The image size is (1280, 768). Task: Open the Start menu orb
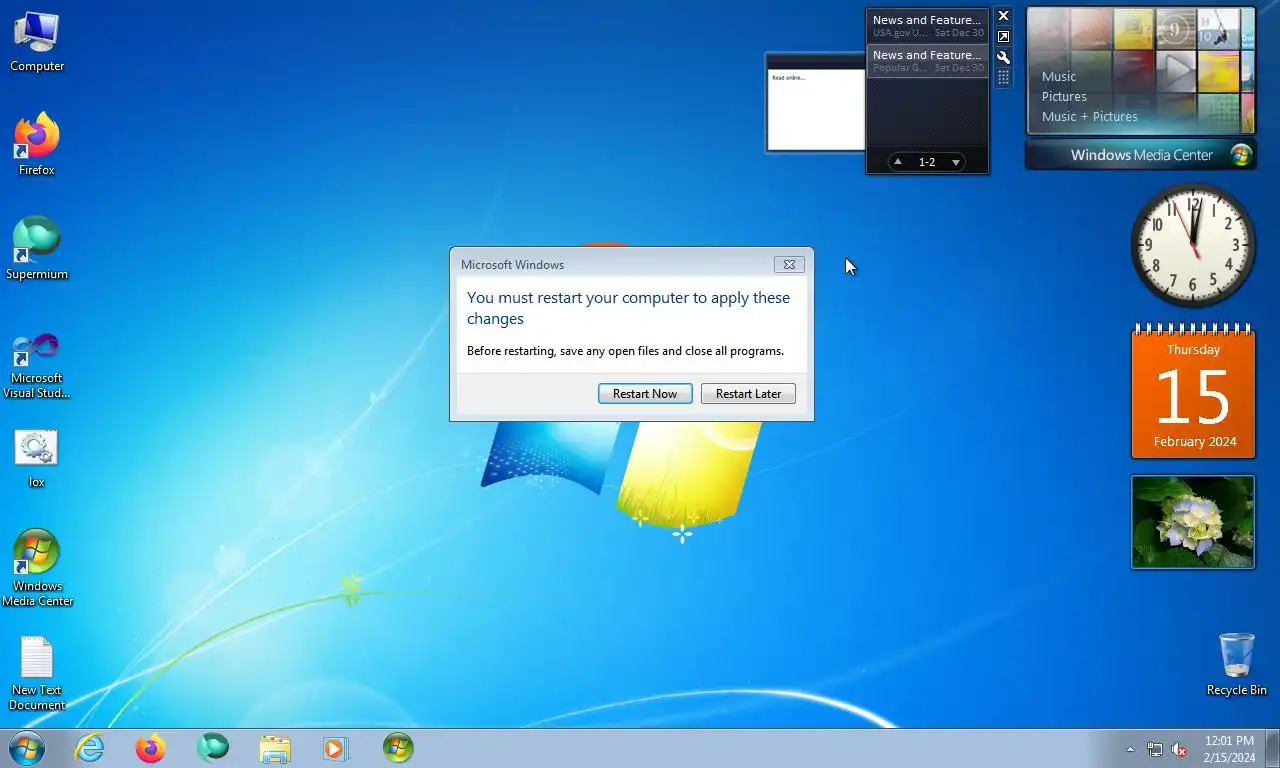pos(27,748)
